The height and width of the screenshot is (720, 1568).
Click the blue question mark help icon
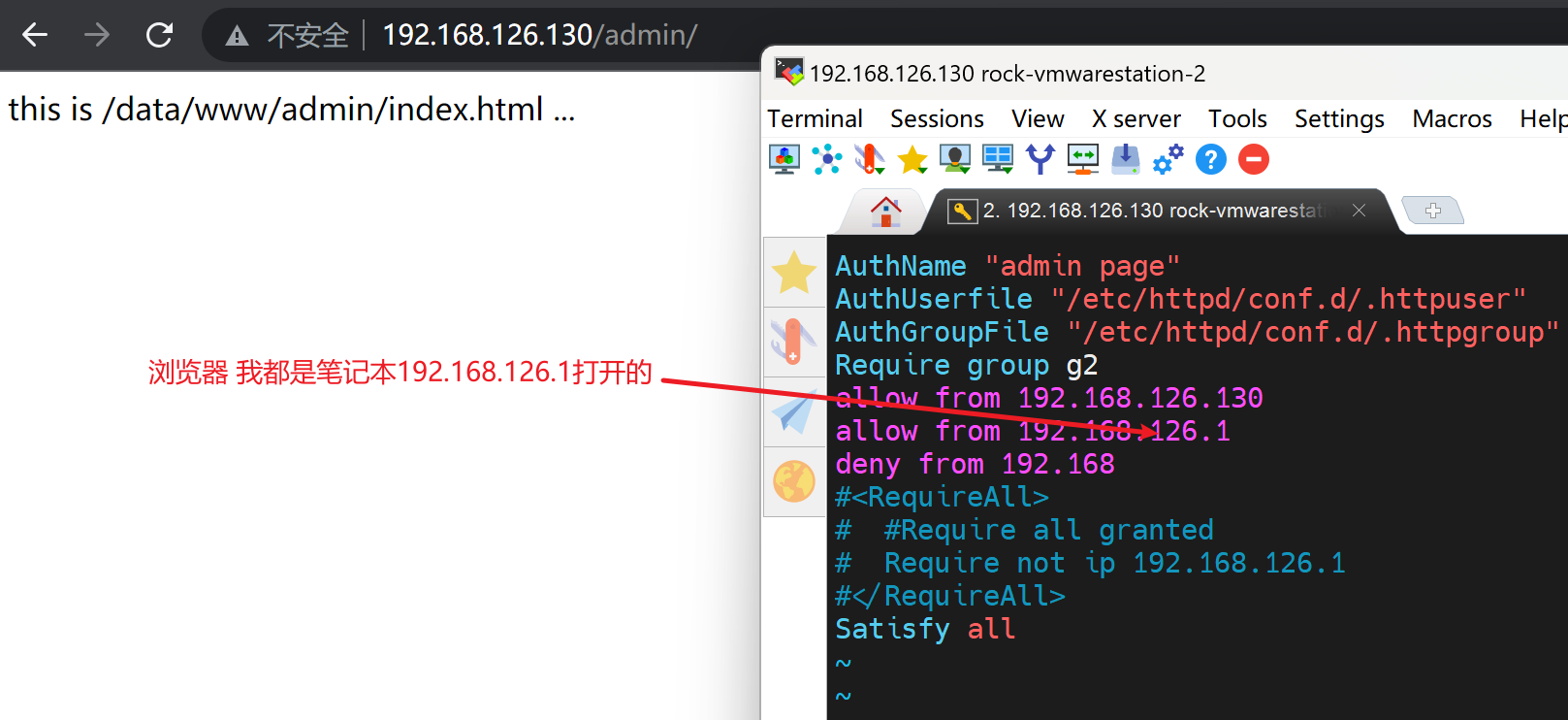pos(1210,159)
